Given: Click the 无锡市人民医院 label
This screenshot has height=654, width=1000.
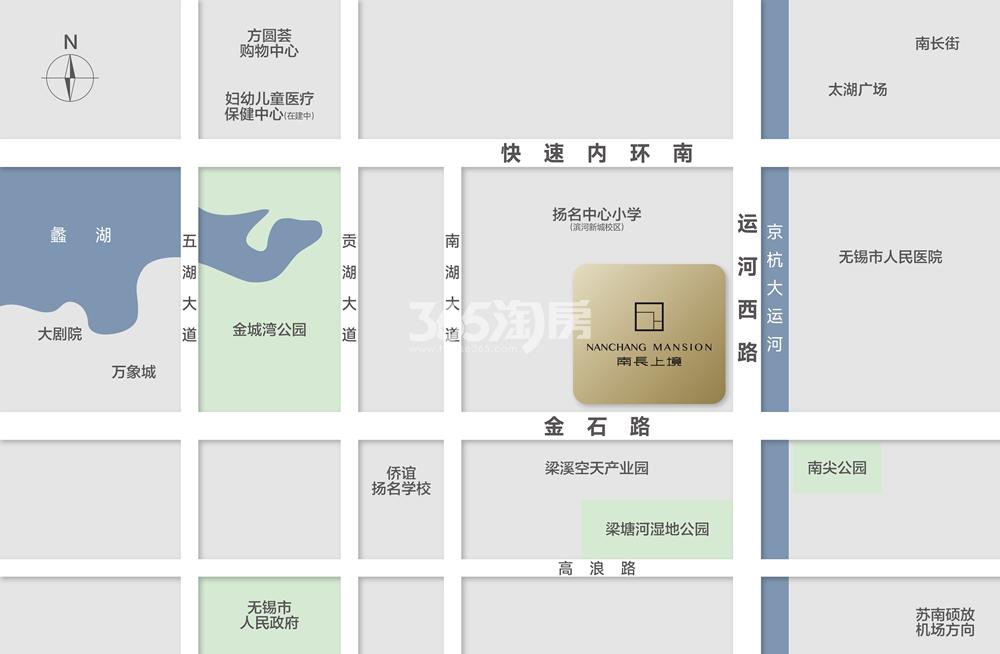Looking at the screenshot, I should tap(890, 257).
